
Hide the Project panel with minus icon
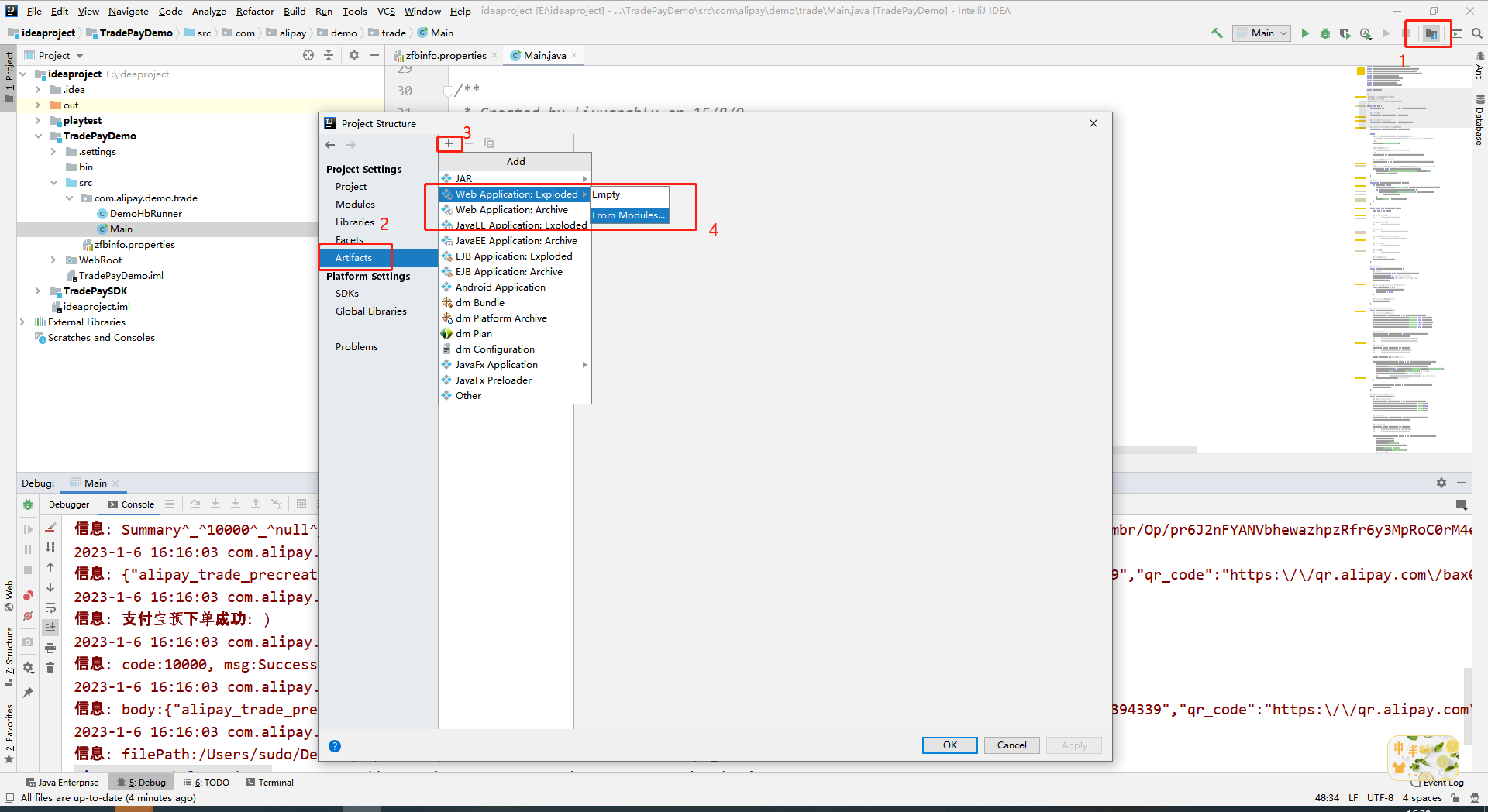pyautogui.click(x=374, y=55)
